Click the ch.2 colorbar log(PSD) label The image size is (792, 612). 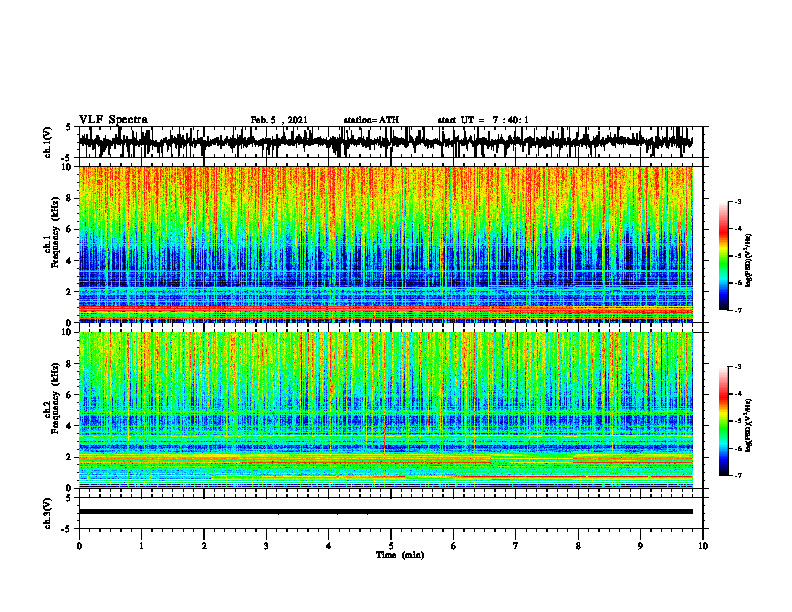749,425
